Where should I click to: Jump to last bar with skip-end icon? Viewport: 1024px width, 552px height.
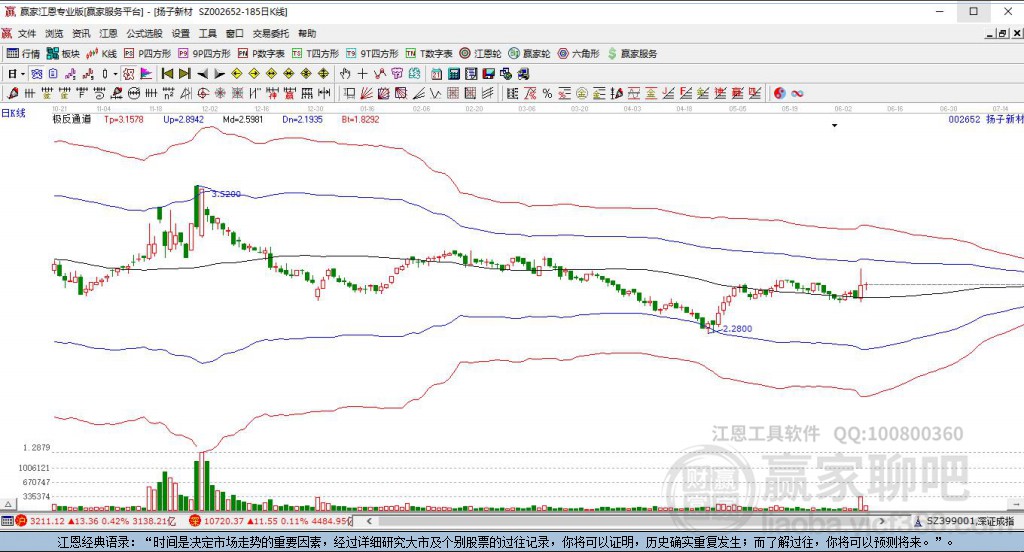[185, 74]
